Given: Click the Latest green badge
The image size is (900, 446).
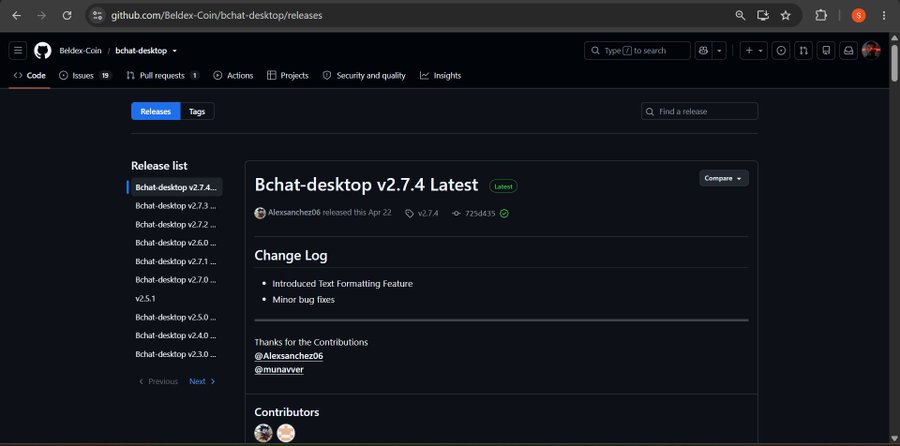Looking at the screenshot, I should tap(503, 186).
